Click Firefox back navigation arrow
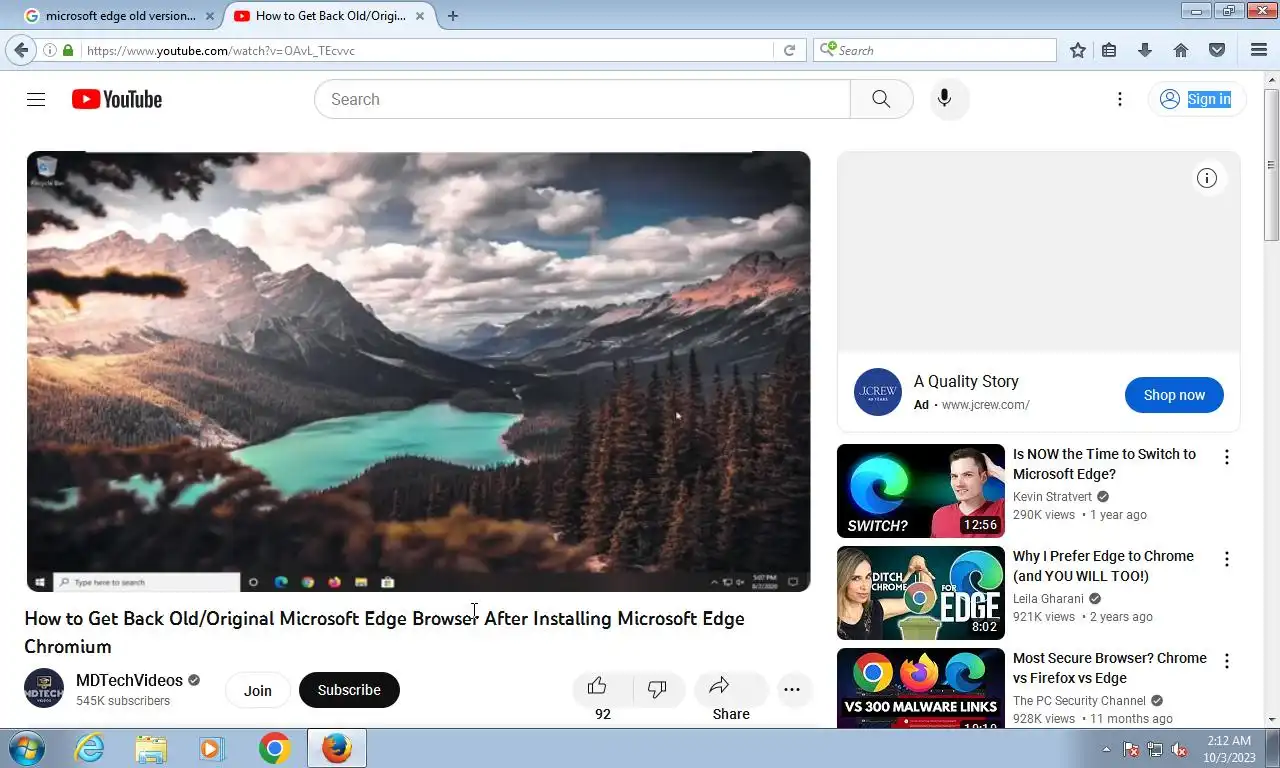This screenshot has width=1280, height=768. pyautogui.click(x=21, y=50)
